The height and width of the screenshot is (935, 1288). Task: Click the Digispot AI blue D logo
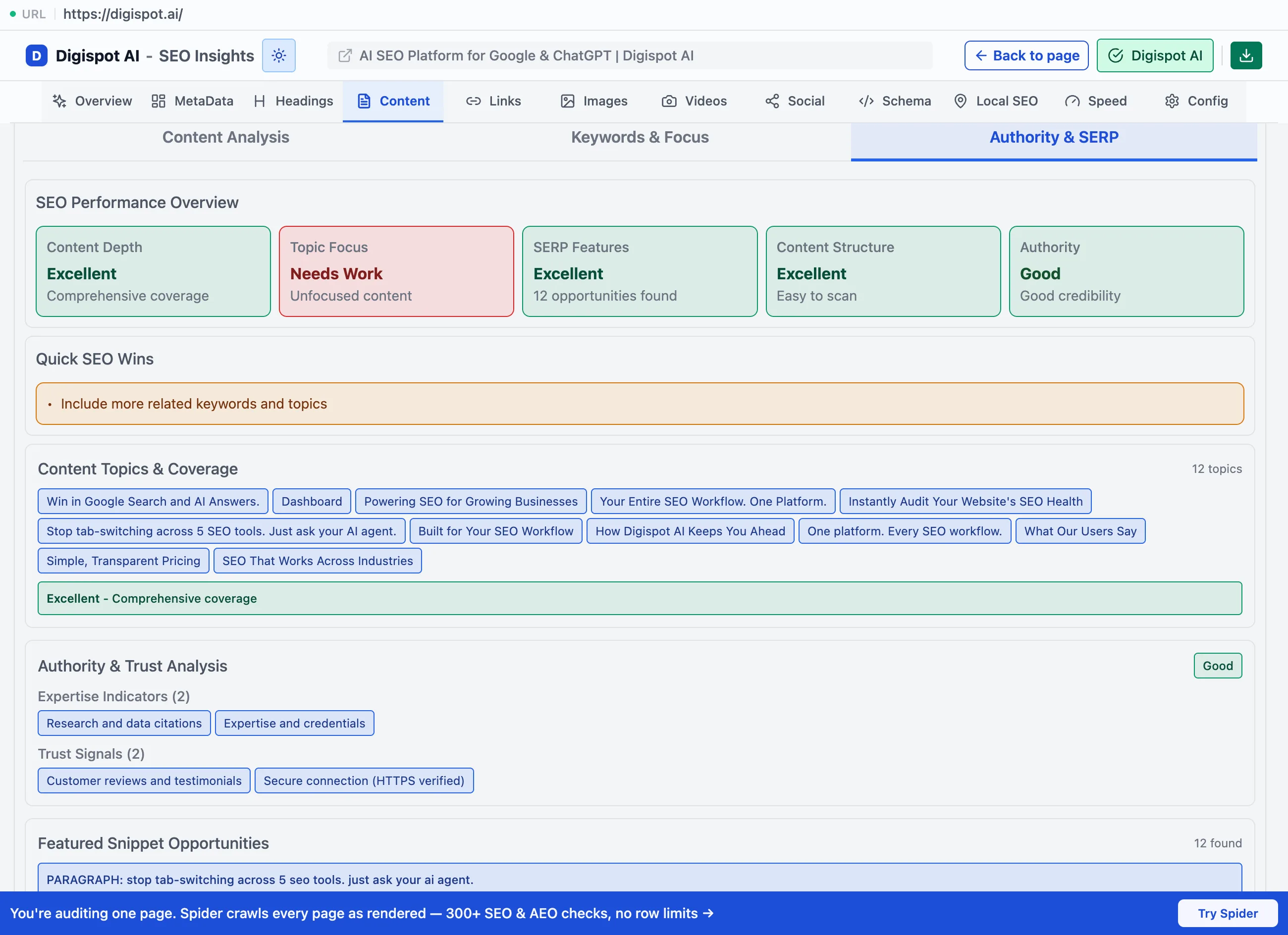36,55
